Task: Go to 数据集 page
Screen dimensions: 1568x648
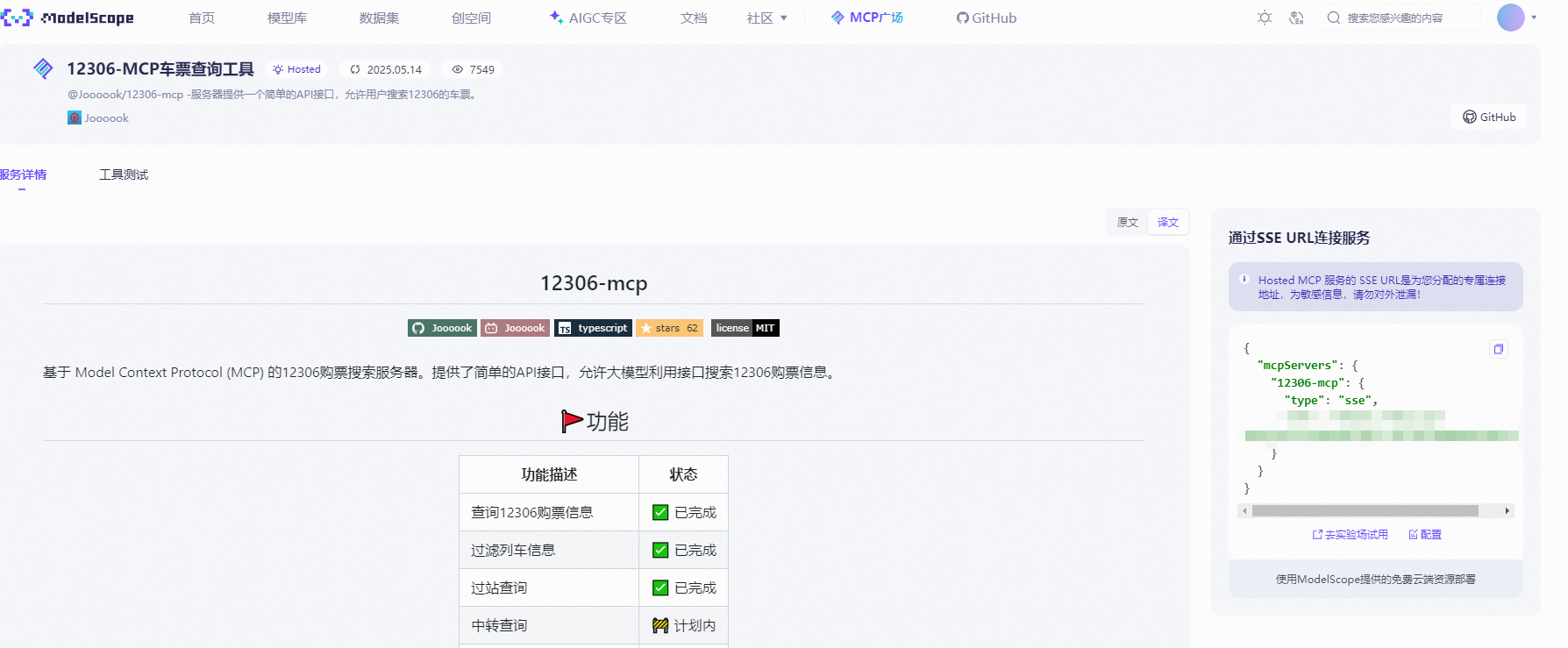Action: pos(379,18)
